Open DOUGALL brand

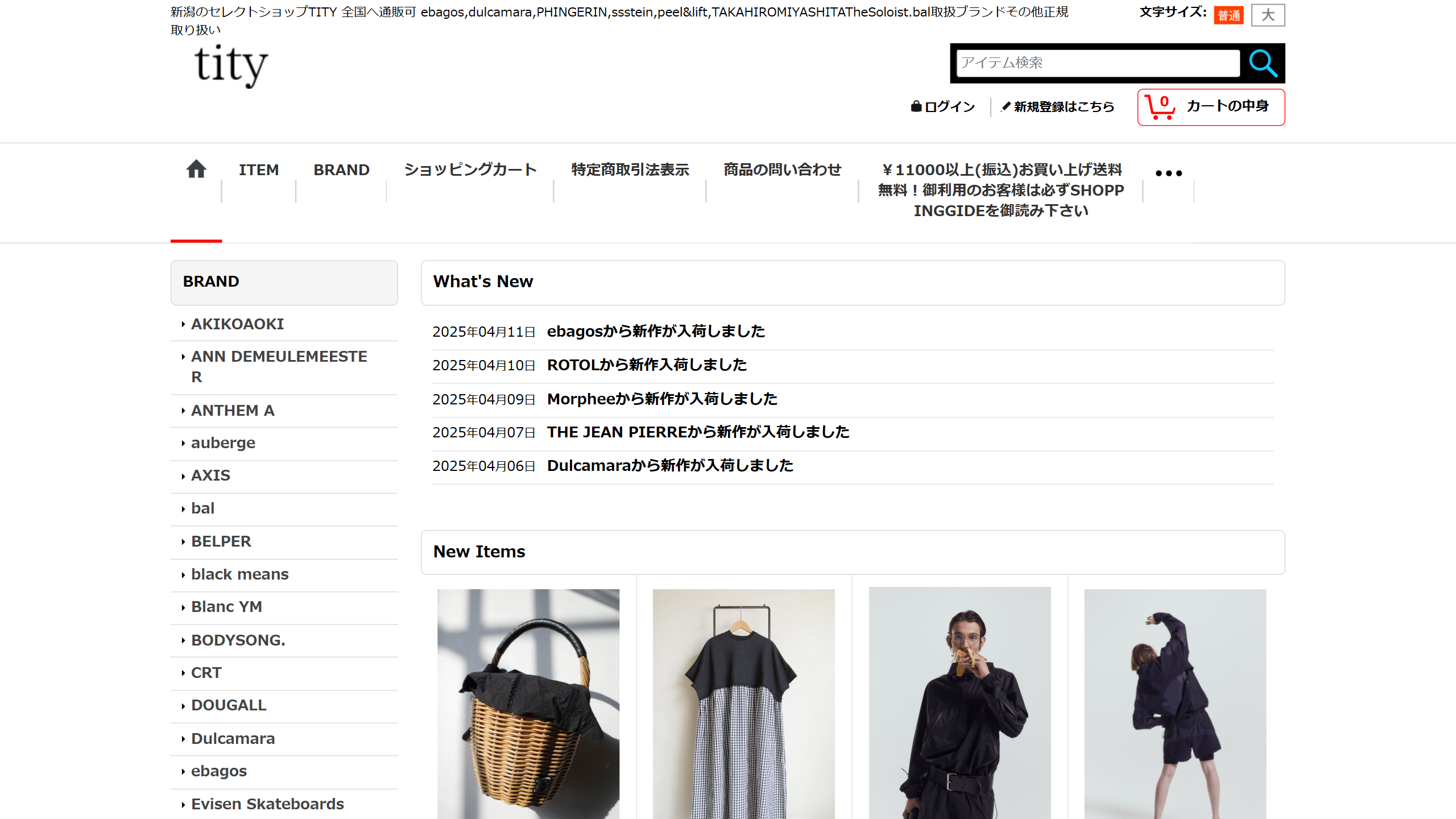(229, 705)
